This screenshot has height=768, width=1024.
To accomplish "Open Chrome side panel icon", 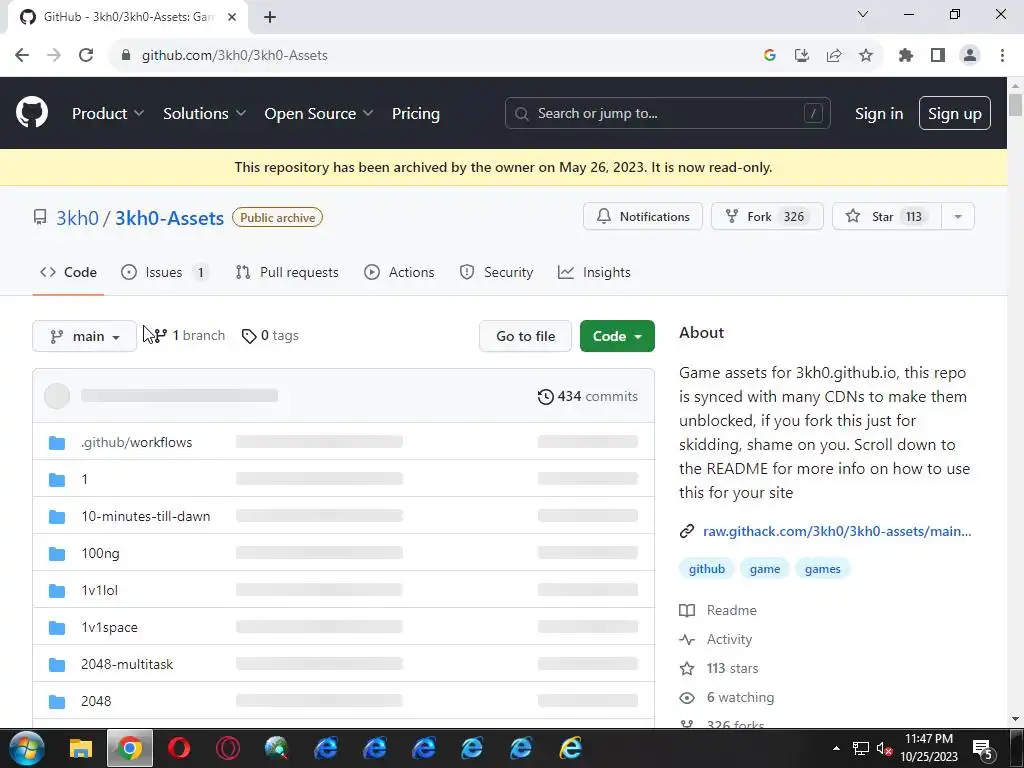I will (938, 56).
